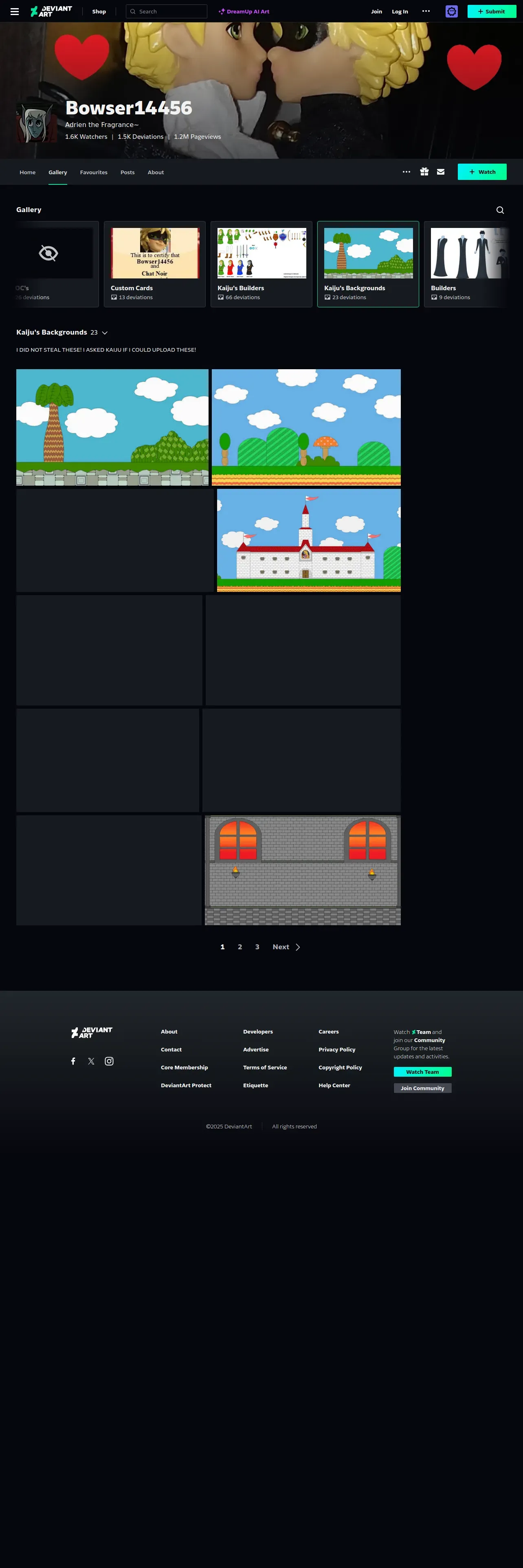The width and height of the screenshot is (523, 1568).
Task: Click the gift icon on profile bar
Action: (424, 172)
